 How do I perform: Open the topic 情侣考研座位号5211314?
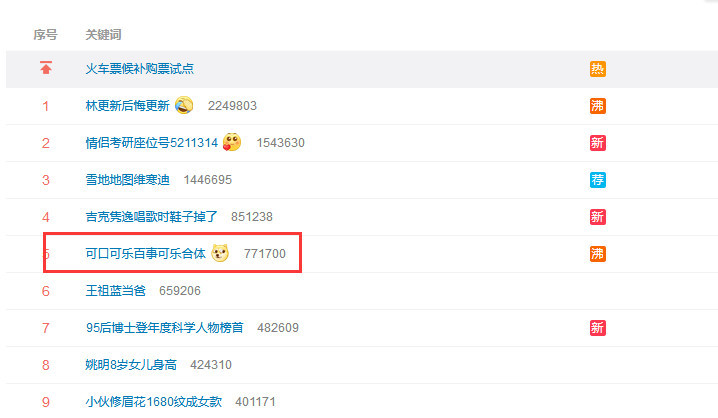pyautogui.click(x=152, y=143)
